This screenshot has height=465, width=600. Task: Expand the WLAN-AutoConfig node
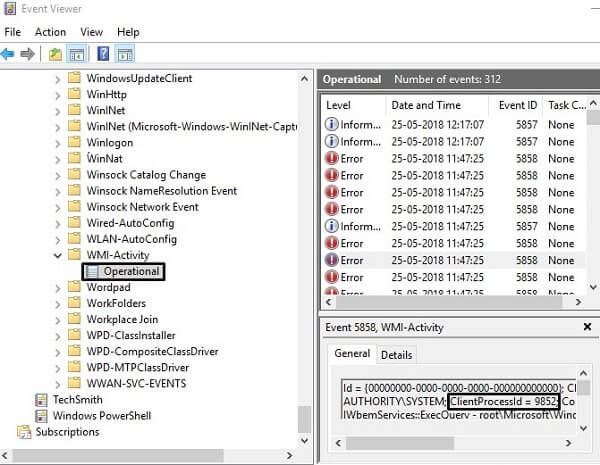coord(58,240)
